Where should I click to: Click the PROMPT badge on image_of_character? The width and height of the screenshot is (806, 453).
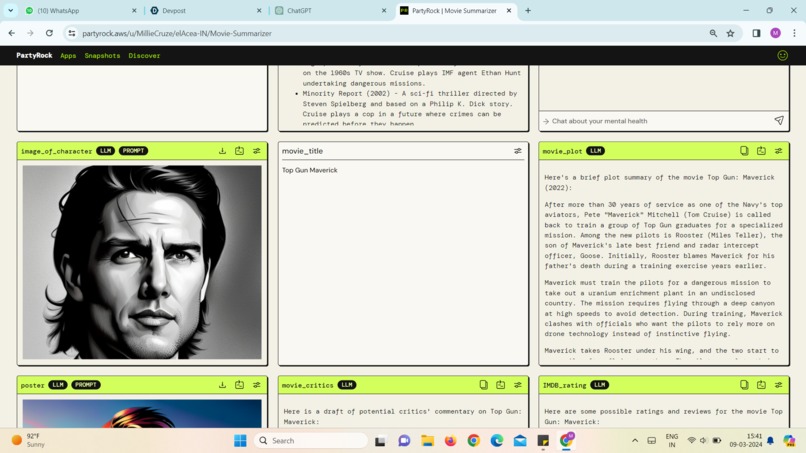(x=134, y=151)
